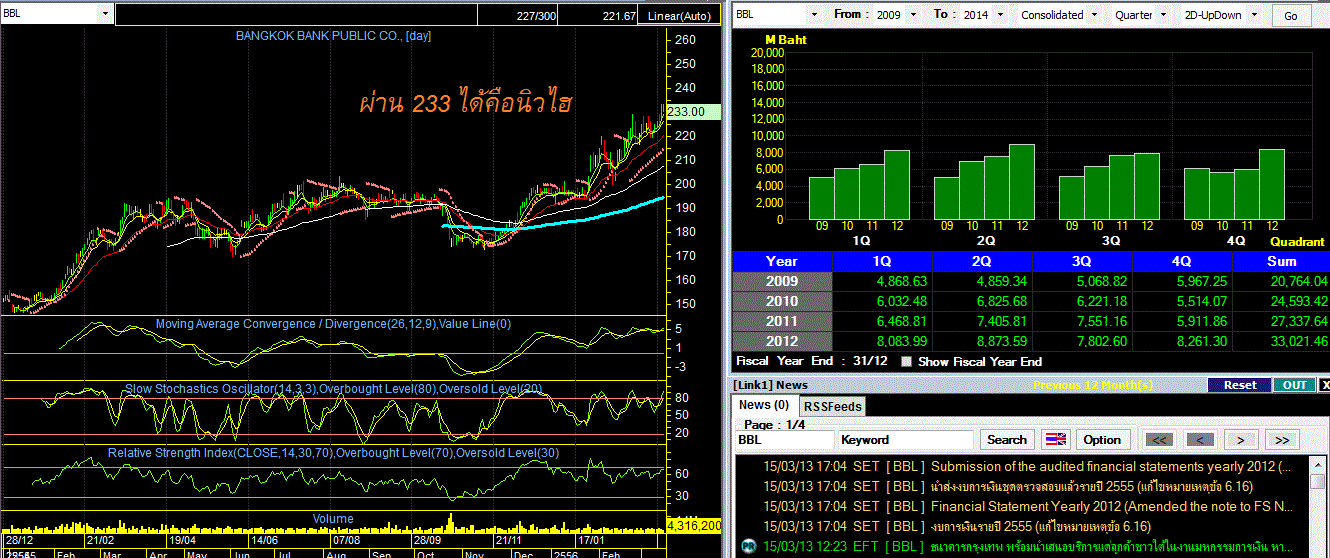Click the Relative Strength Index indicator title
The width and height of the screenshot is (1330, 558).
pyautogui.click(x=333, y=453)
